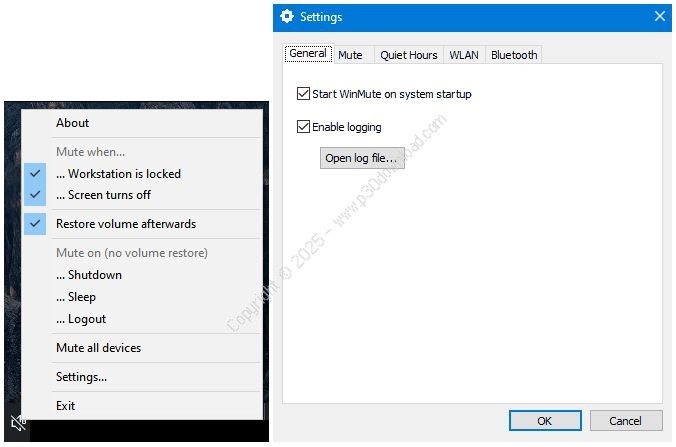The width and height of the screenshot is (676, 447).
Task: Choose Mute all devices menu entry
Action: coord(98,348)
